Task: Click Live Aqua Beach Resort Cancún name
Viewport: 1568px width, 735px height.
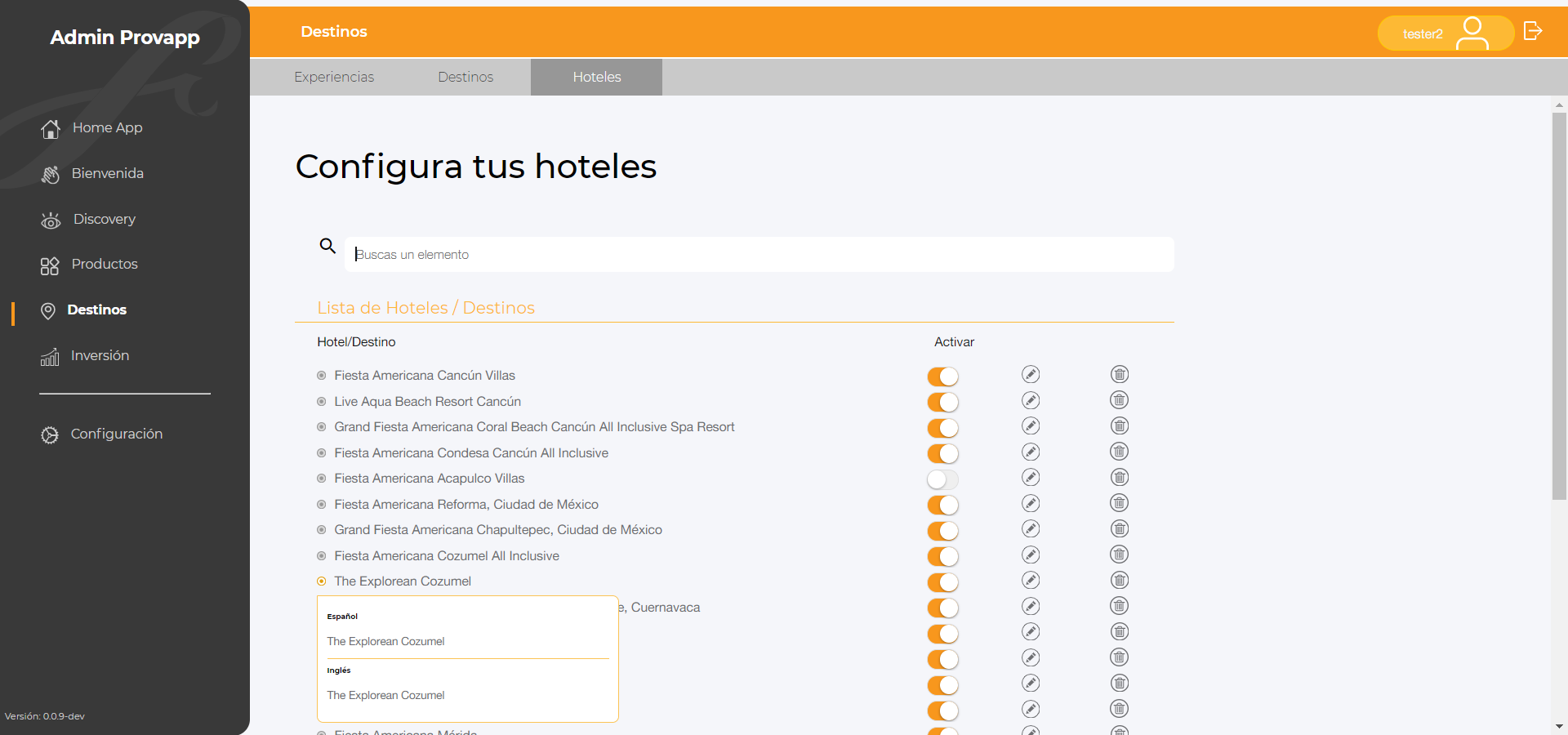Action: [x=427, y=402]
